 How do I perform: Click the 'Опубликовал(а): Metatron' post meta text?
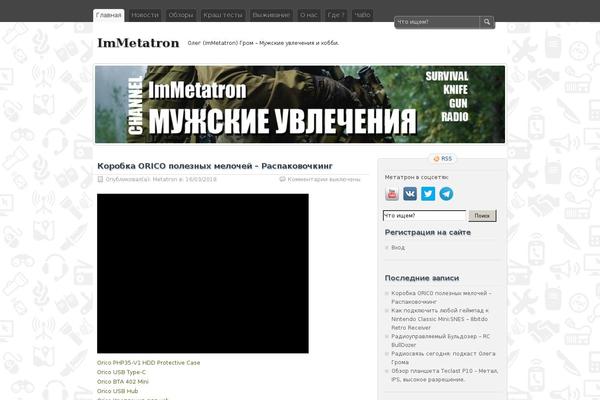(161, 179)
